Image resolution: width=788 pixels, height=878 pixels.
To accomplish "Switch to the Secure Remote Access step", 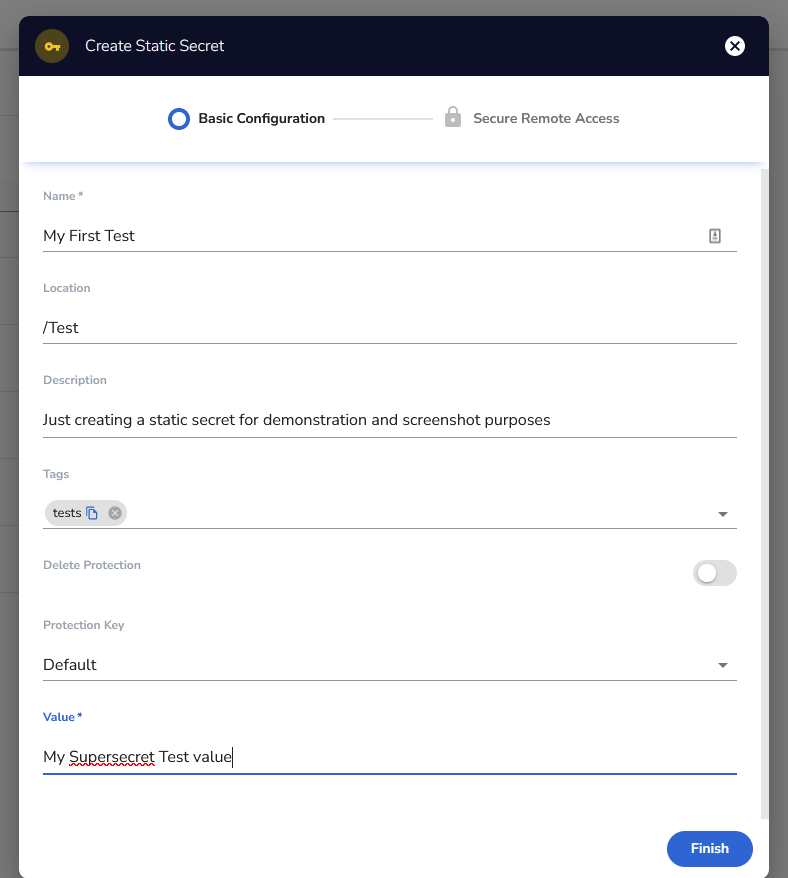I will click(546, 119).
